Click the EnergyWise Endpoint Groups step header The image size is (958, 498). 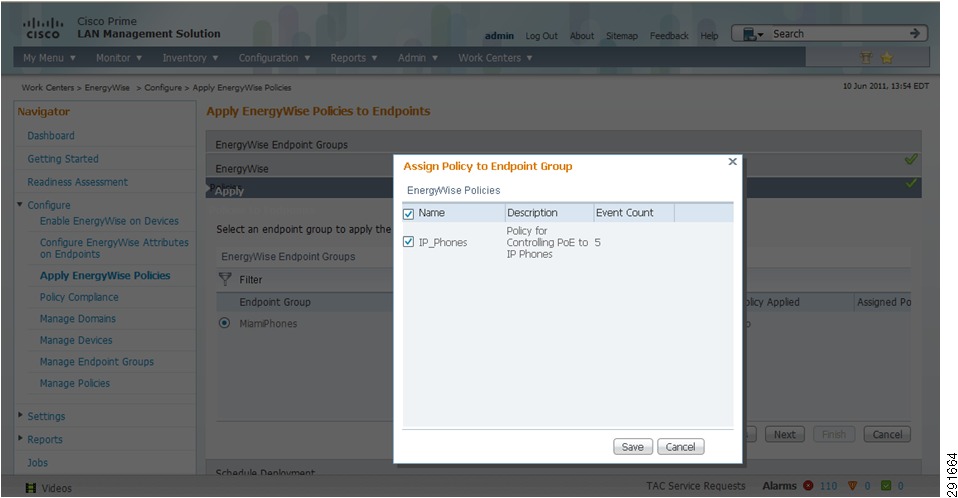(563, 142)
